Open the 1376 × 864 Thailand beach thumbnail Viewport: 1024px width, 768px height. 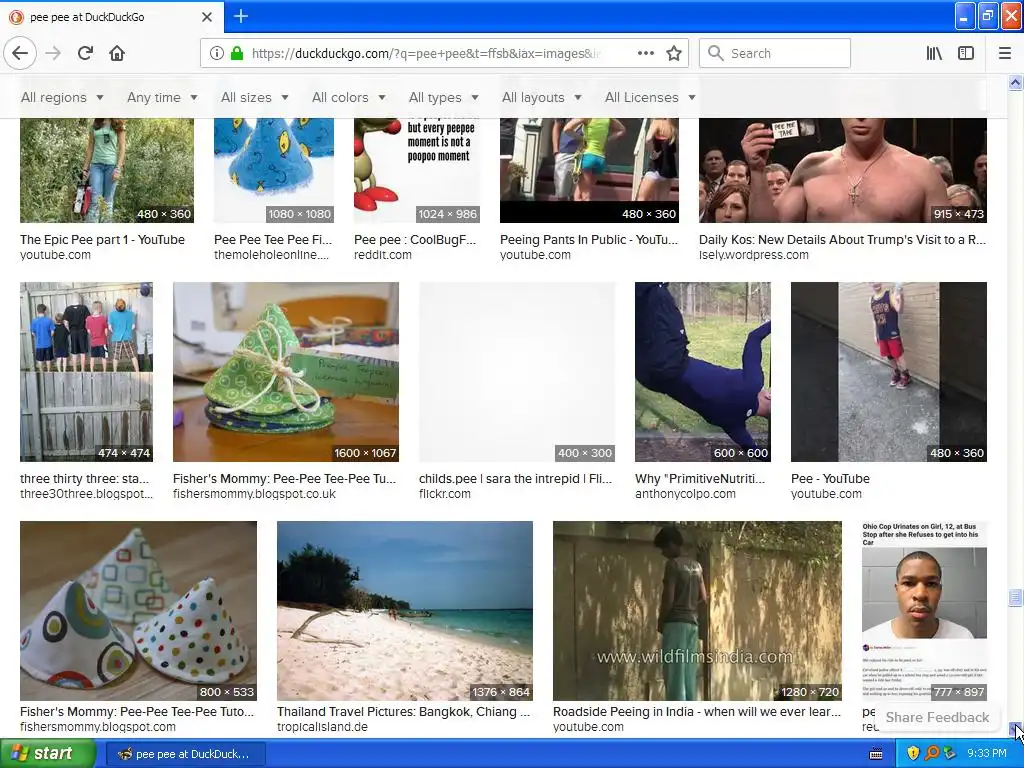404,611
